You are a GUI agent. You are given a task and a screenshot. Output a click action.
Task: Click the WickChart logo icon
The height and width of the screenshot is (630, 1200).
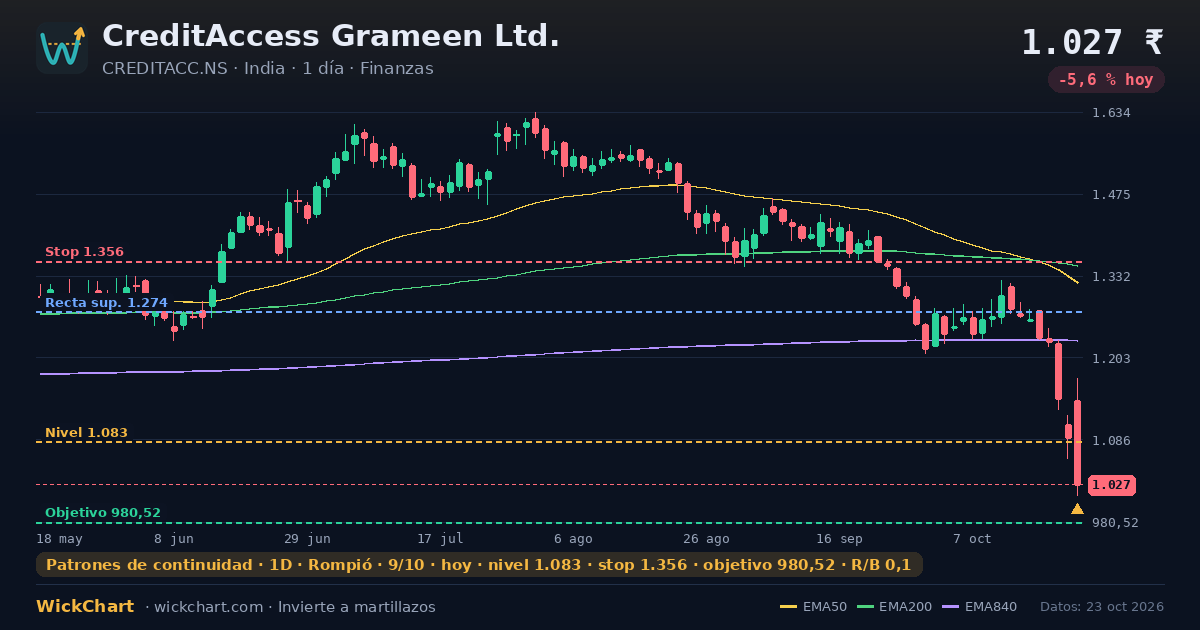pos(62,48)
